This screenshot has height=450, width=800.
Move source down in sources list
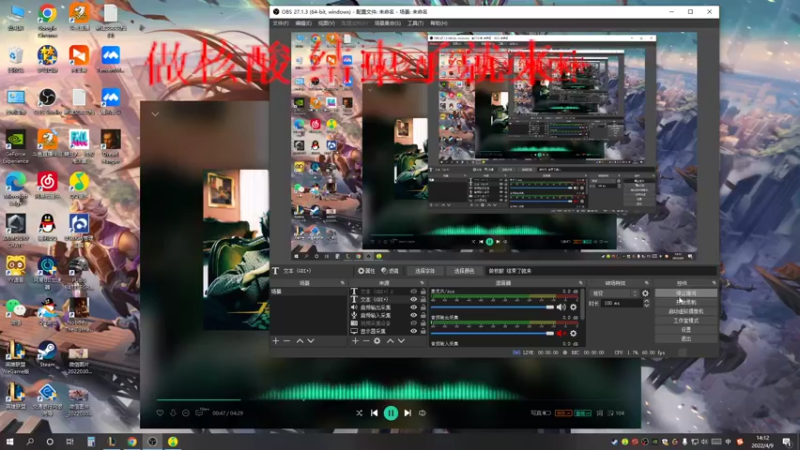pos(402,340)
